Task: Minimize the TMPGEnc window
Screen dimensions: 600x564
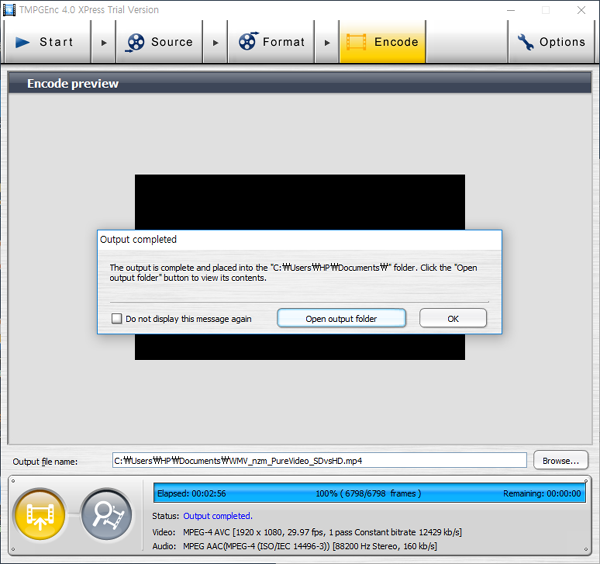Action: pyautogui.click(x=511, y=10)
